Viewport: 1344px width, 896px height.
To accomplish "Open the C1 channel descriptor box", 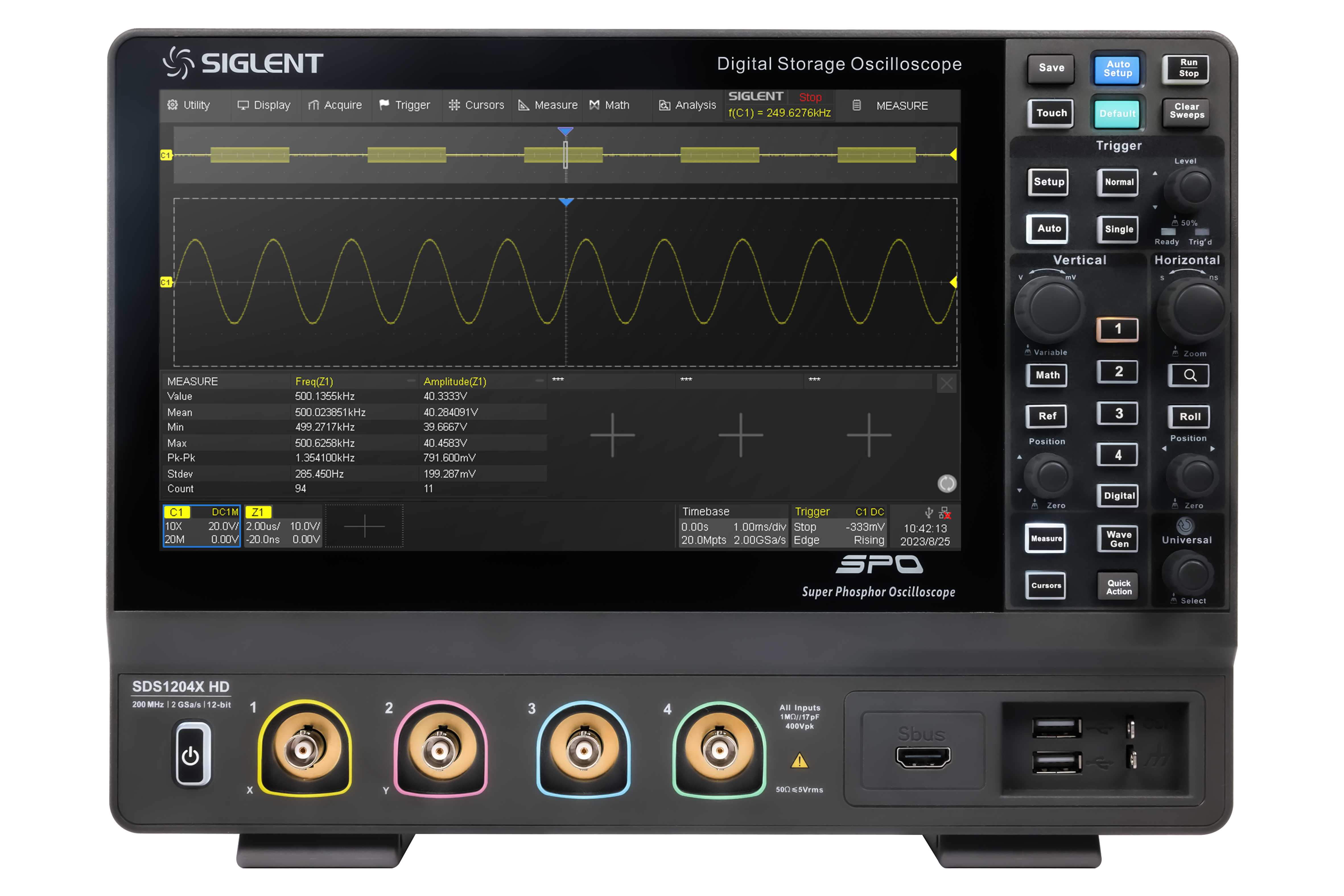I will [202, 526].
